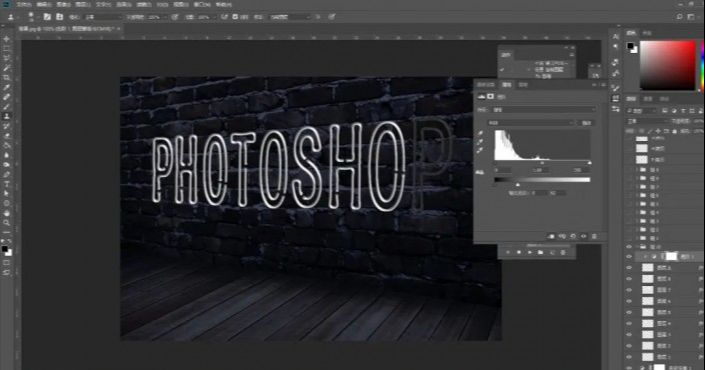
Task: Click view previous state icon in Properties
Action: (x=562, y=236)
